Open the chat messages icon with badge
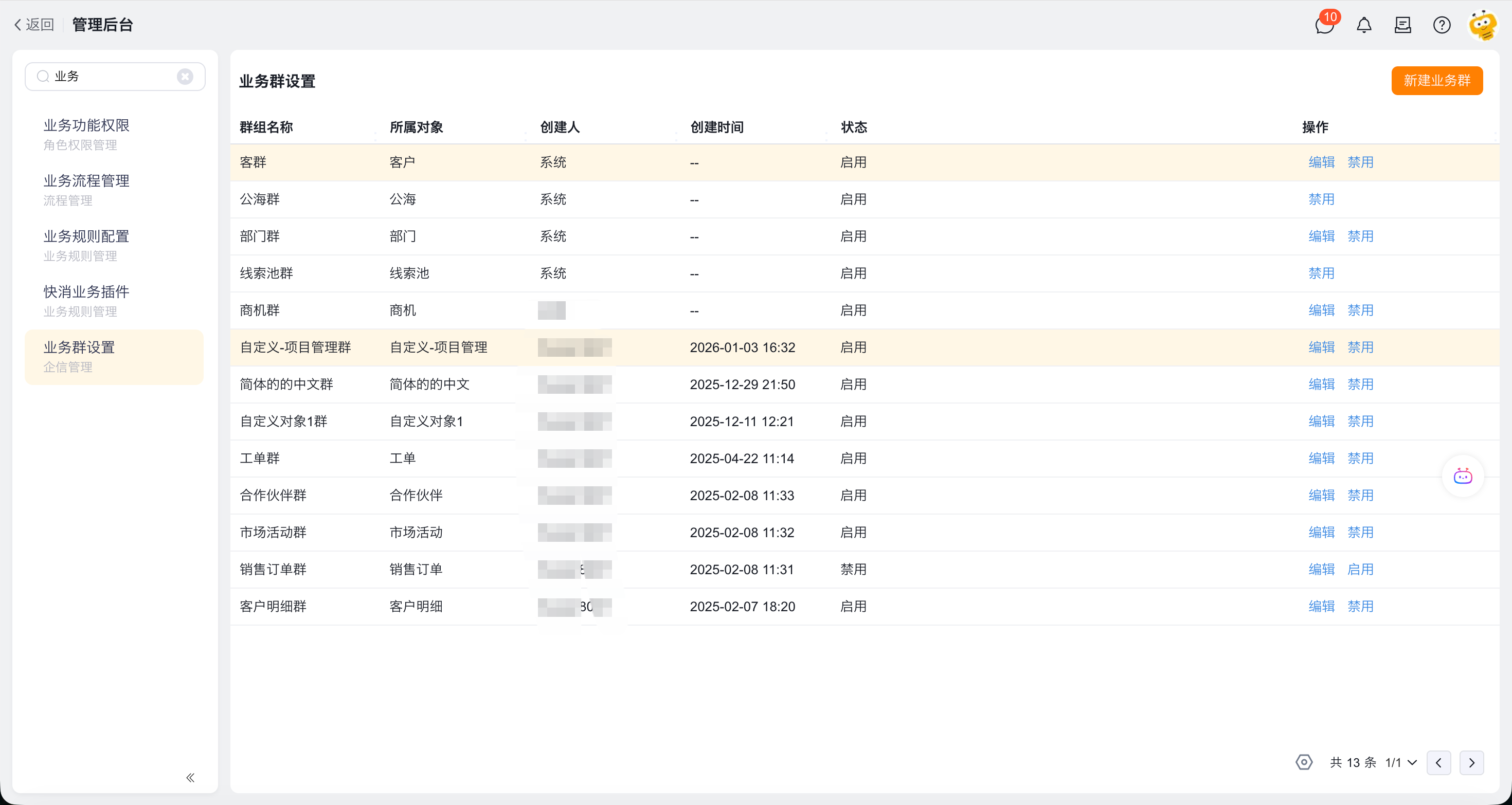The width and height of the screenshot is (1512, 805). (1324, 25)
